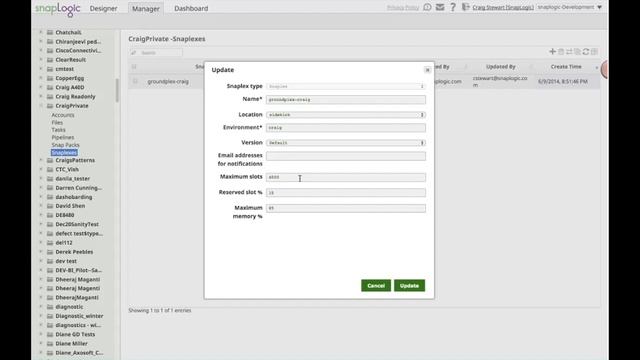
Task: Switch to the Designer tab
Action: (x=103, y=8)
